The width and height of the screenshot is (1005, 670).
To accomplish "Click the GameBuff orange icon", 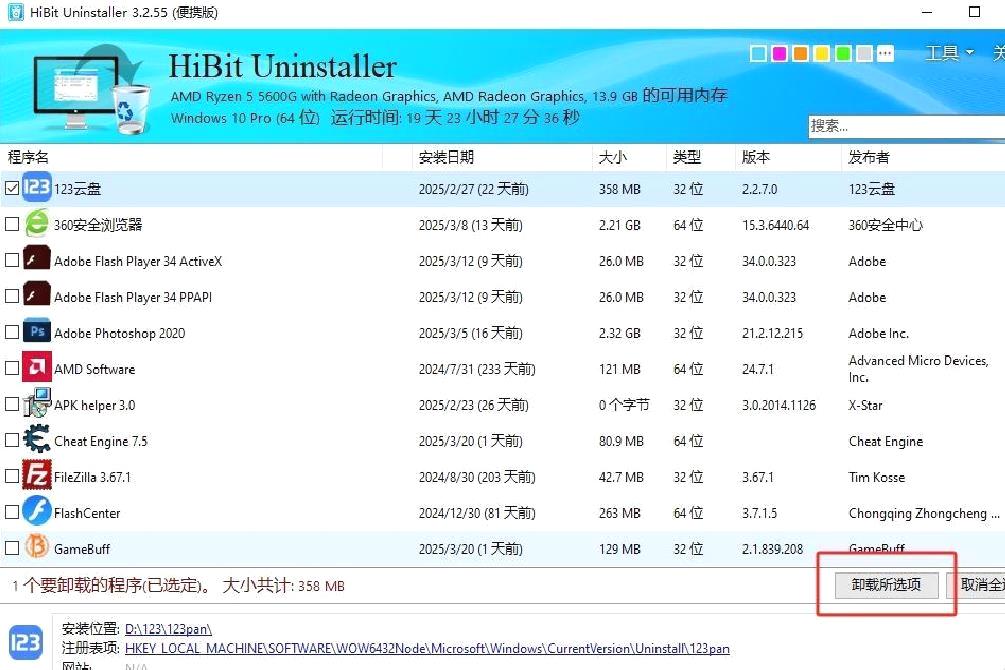I will [37, 547].
